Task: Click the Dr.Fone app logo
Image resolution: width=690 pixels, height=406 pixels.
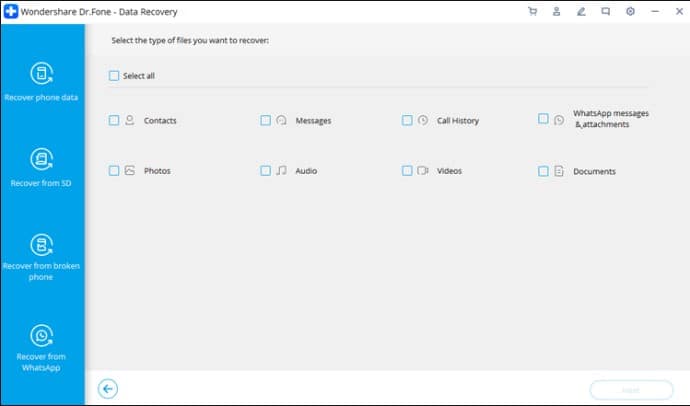Action: pos(11,11)
